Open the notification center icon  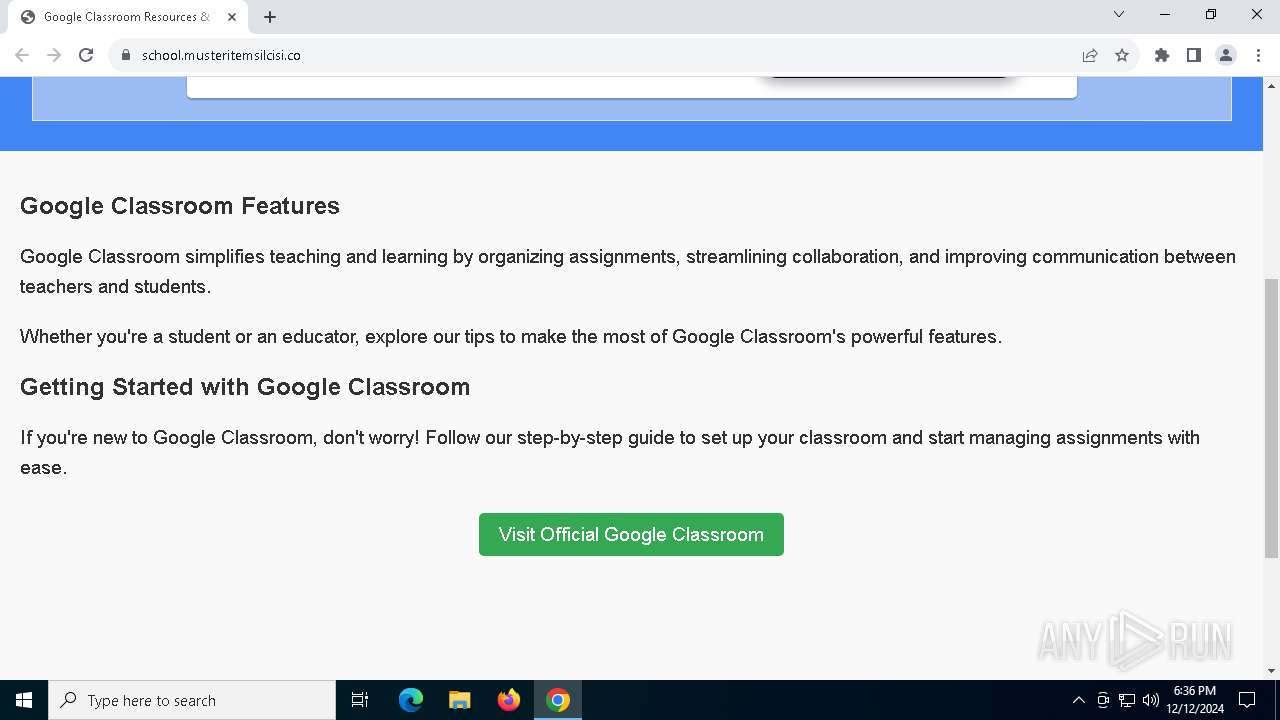(1247, 700)
